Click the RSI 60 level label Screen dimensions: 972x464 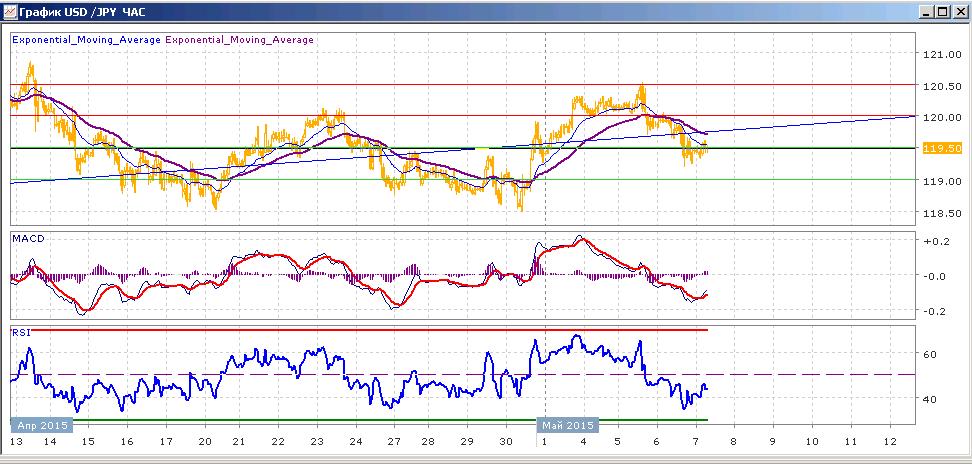(928, 354)
